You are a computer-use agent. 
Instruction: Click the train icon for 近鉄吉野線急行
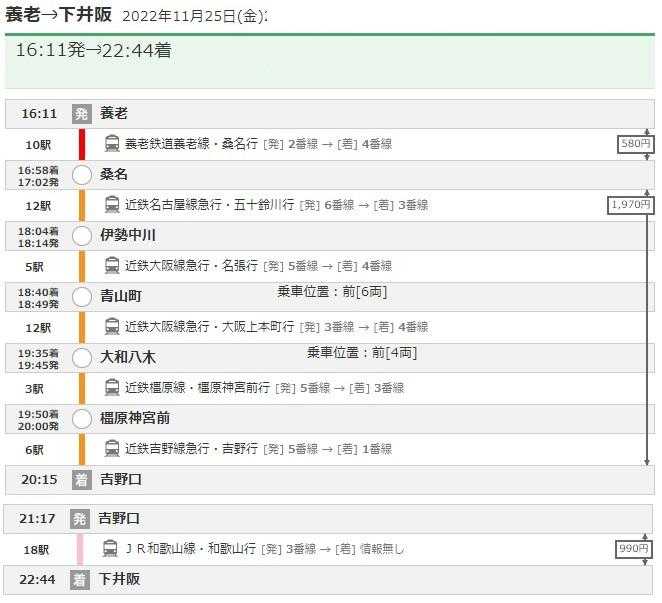pyautogui.click(x=112, y=449)
